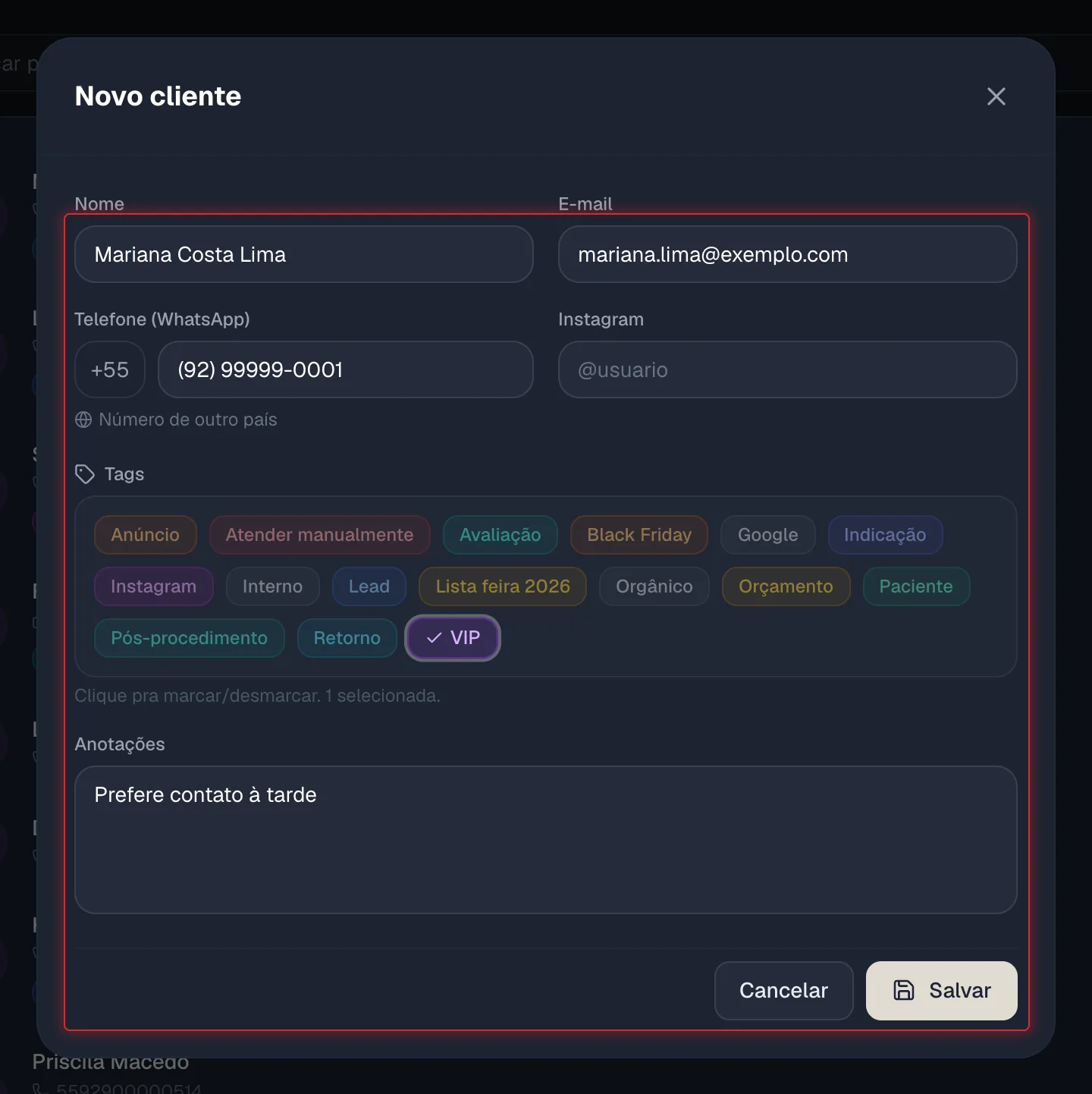The width and height of the screenshot is (1092, 1094).
Task: Open the +55 country code selector
Action: [110, 369]
